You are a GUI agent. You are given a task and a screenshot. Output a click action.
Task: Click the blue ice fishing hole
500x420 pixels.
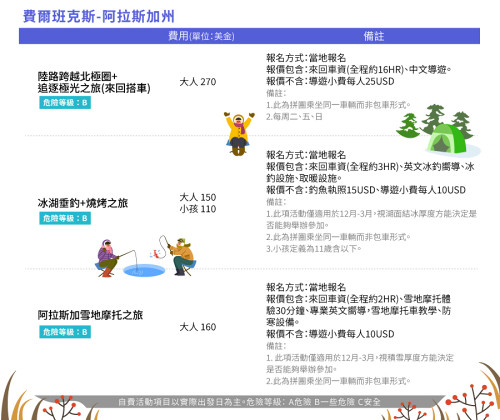click(144, 270)
